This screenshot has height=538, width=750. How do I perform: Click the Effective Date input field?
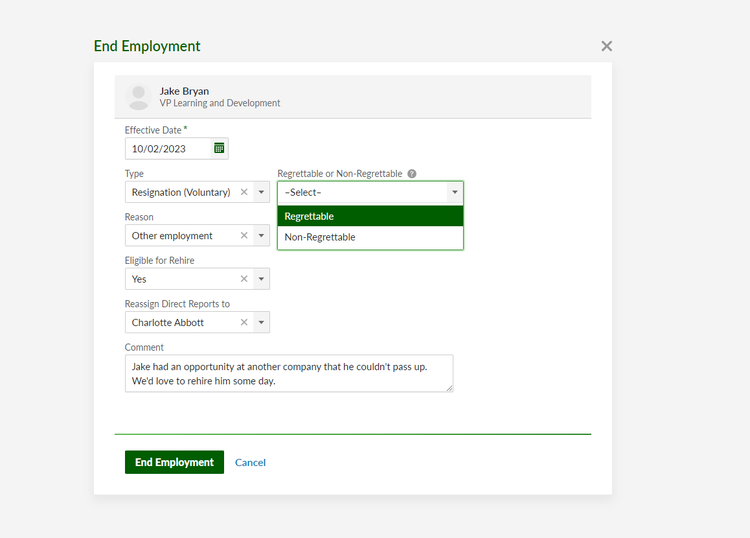pyautogui.click(x=168, y=149)
